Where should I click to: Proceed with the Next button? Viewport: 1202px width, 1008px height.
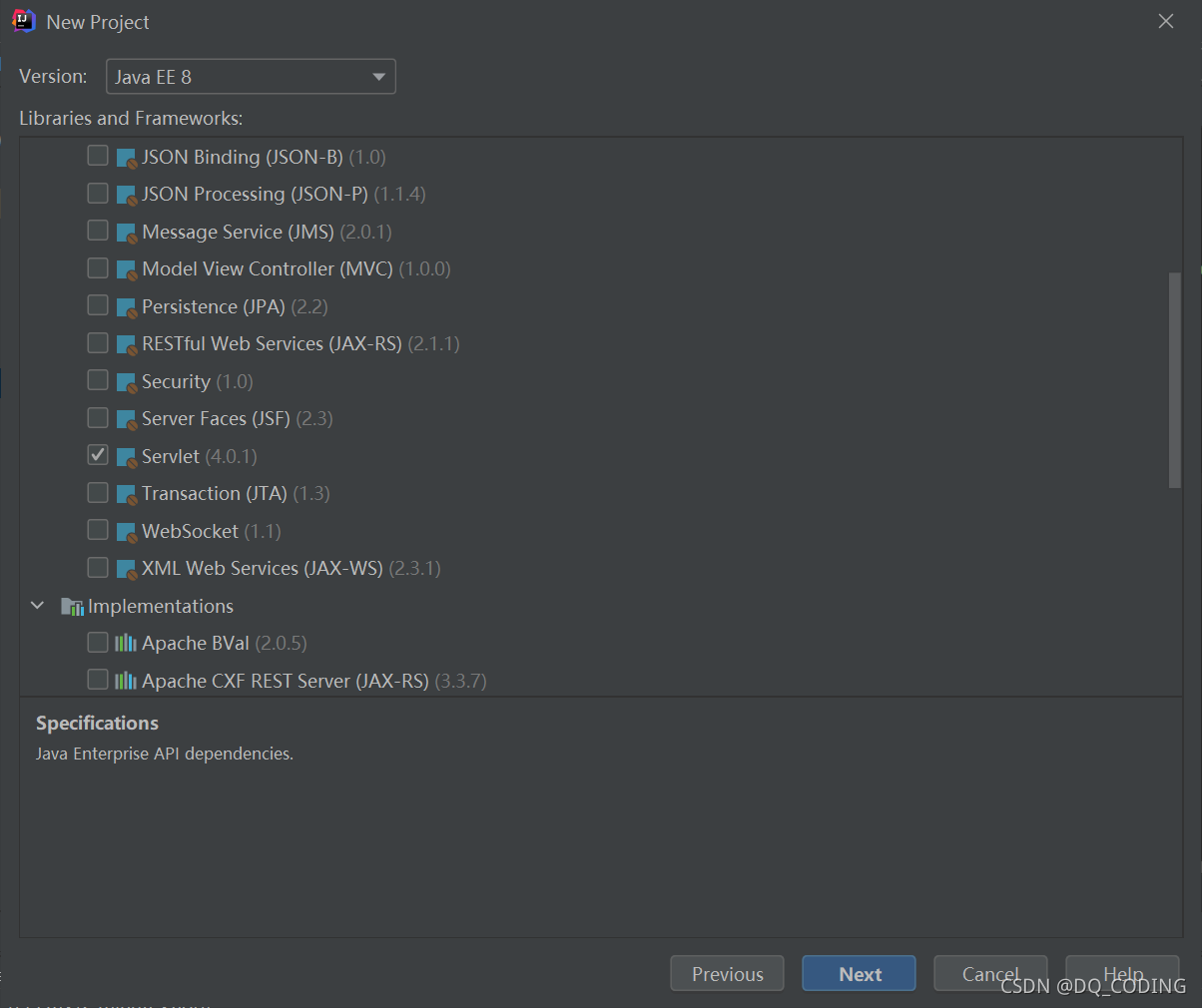[x=859, y=974]
